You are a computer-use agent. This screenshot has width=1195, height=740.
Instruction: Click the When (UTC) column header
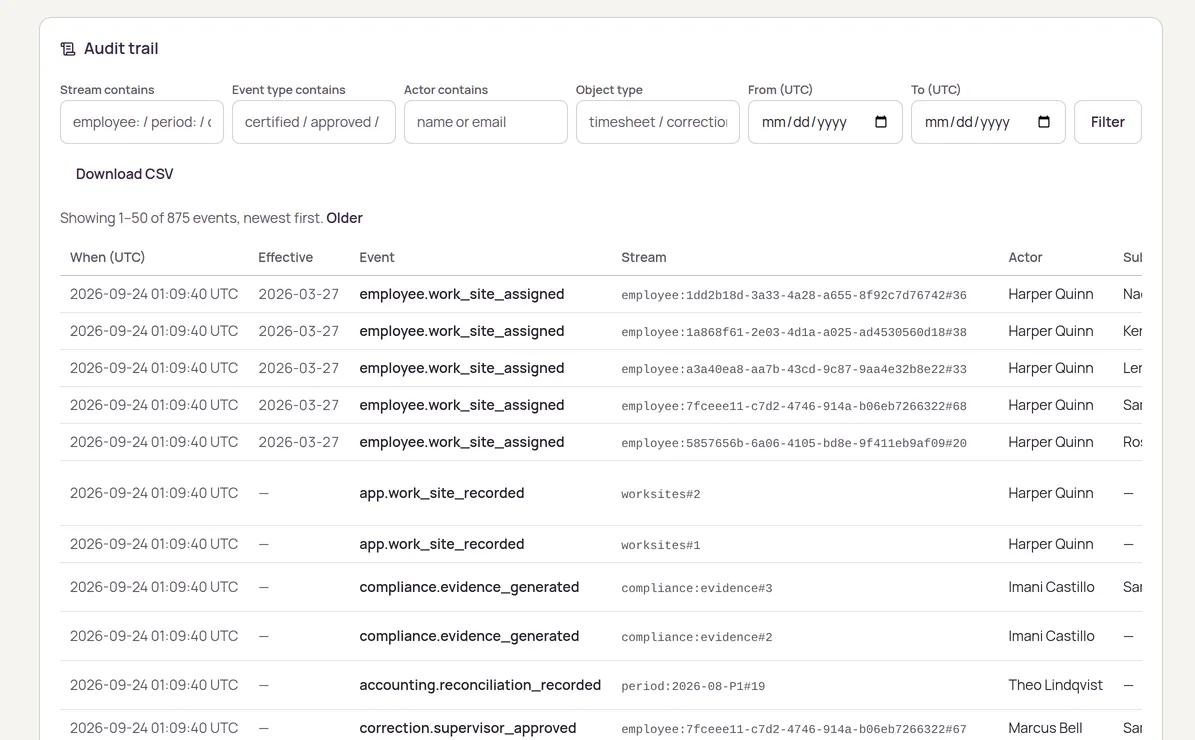(107, 258)
